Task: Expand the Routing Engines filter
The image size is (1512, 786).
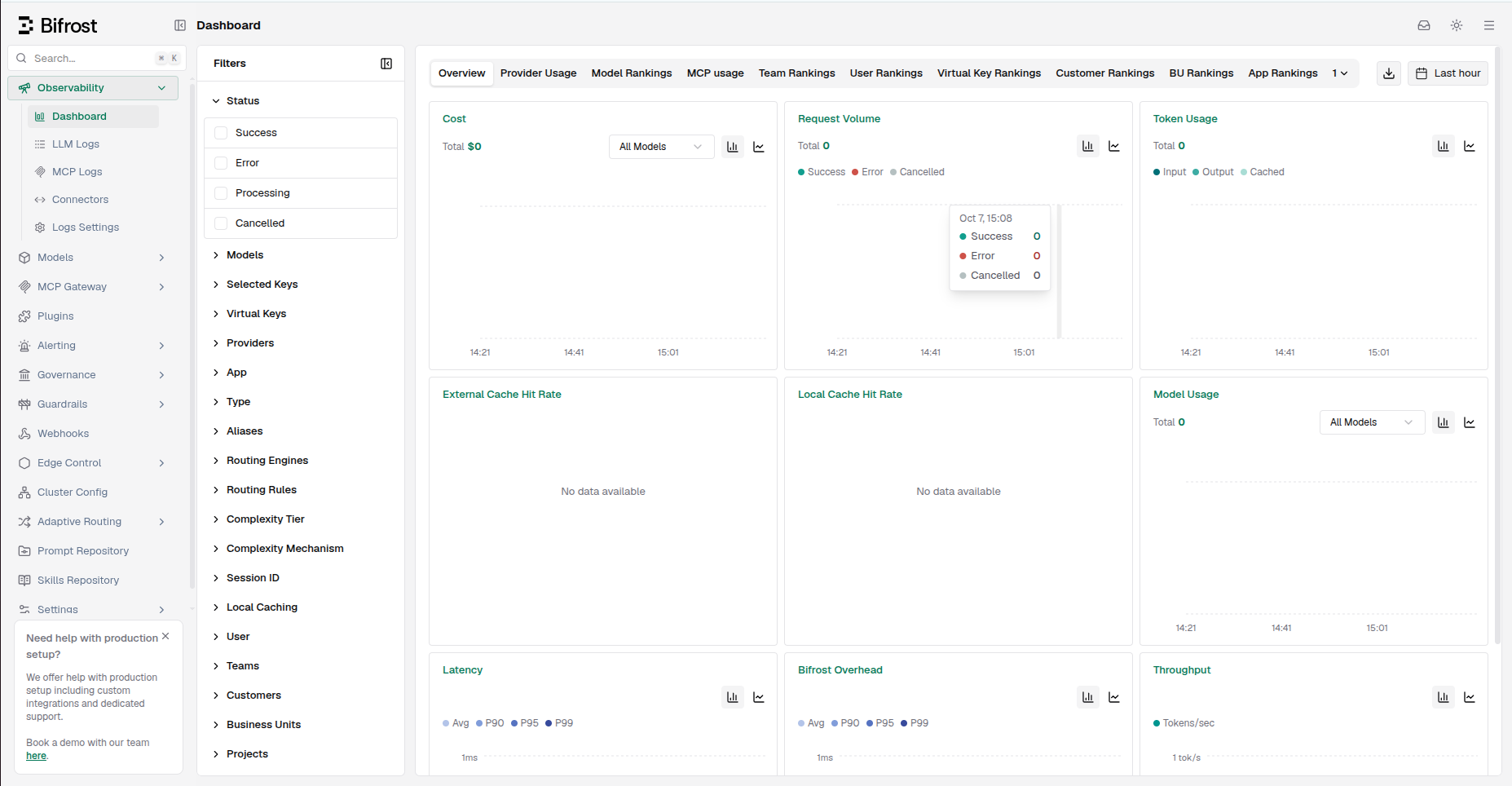Action: [x=260, y=461]
